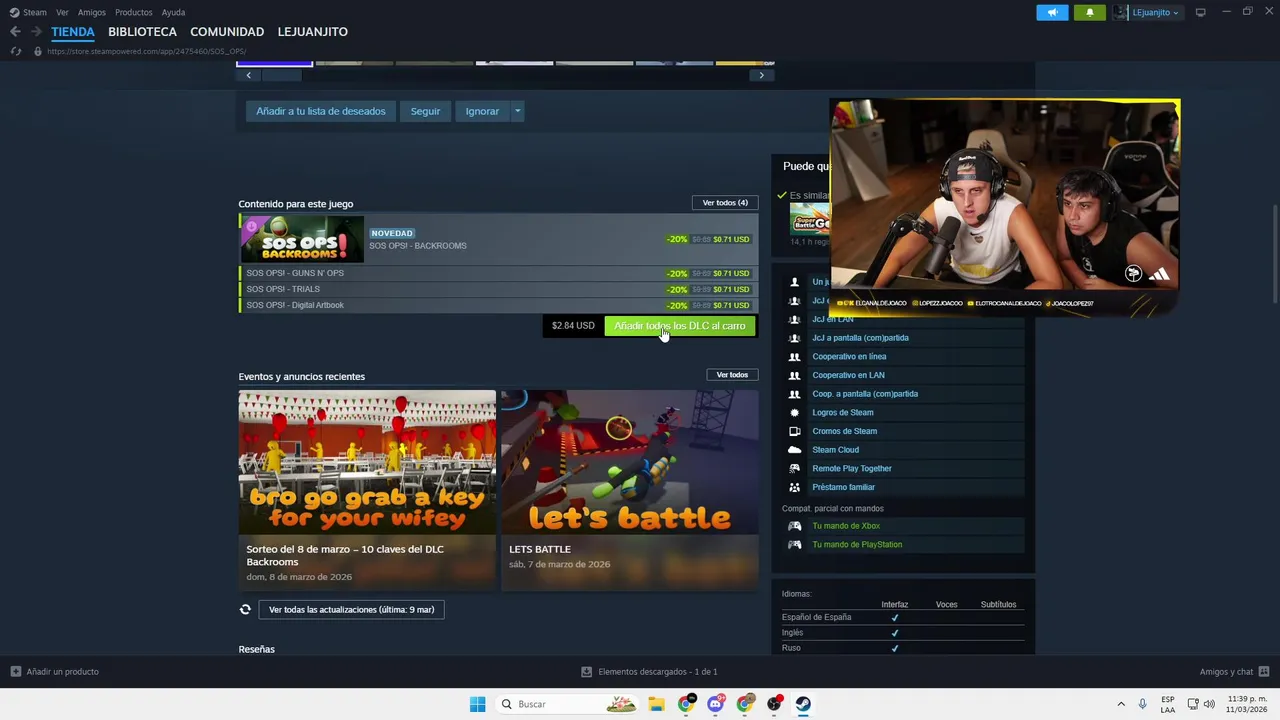The height and width of the screenshot is (720, 1280).
Task: Click the Big Picture mode monitor icon
Action: [x=1200, y=12]
